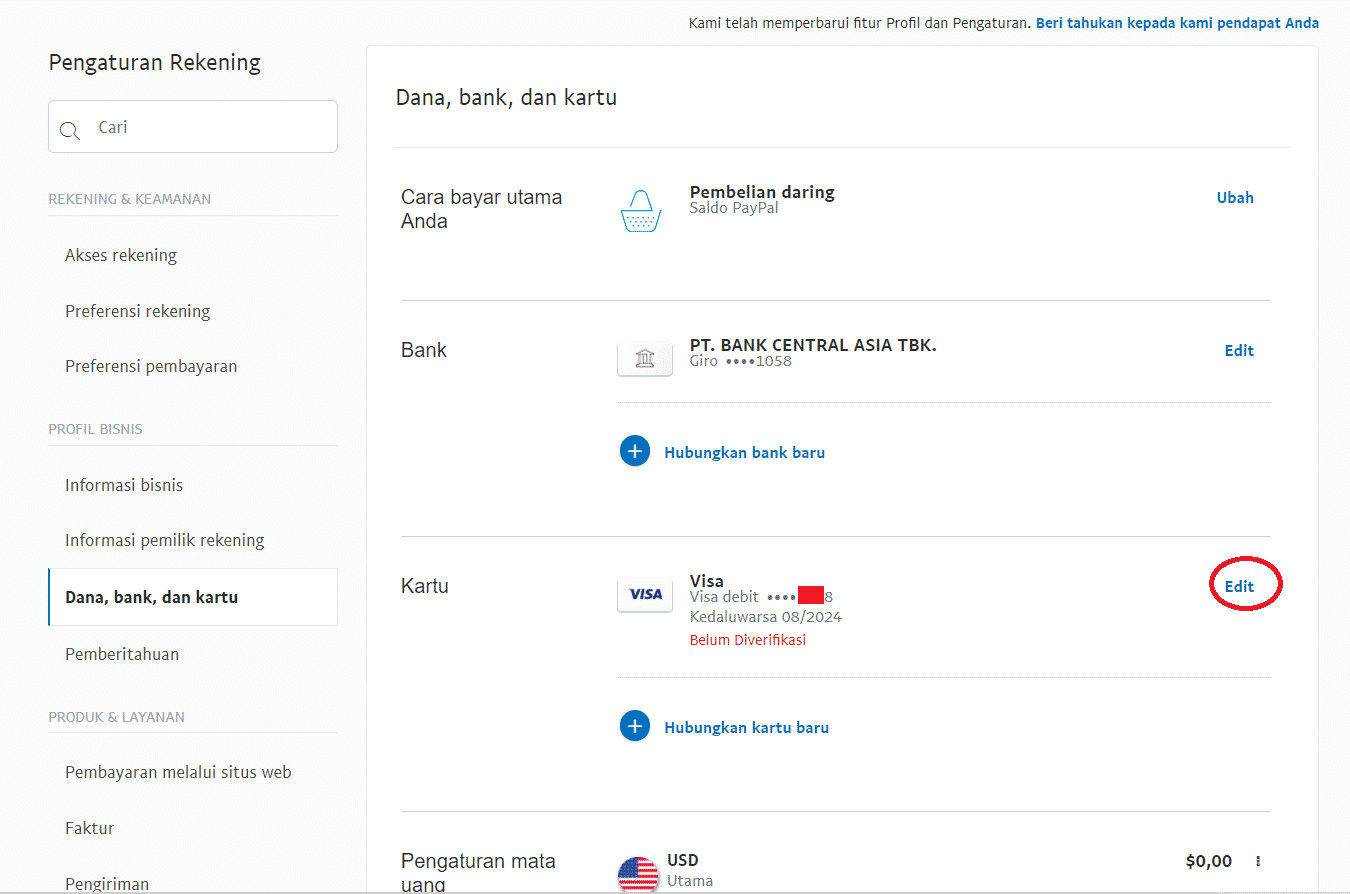This screenshot has width=1350, height=894.
Task: Click the PRODUK & LAYANAN section header
Action: coord(117,717)
